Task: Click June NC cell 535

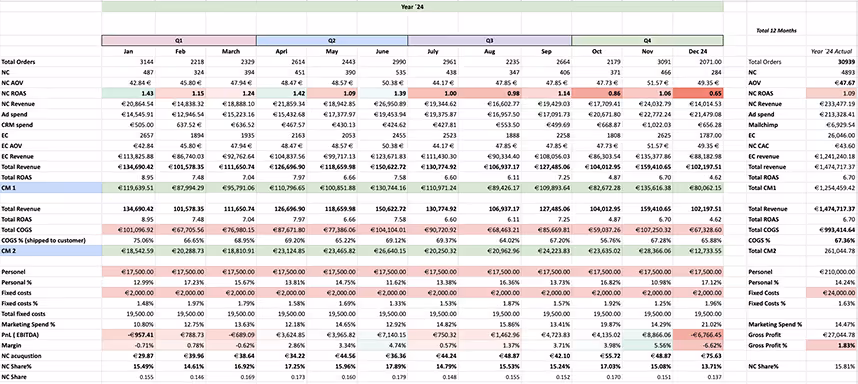Action: pyautogui.click(x=400, y=72)
